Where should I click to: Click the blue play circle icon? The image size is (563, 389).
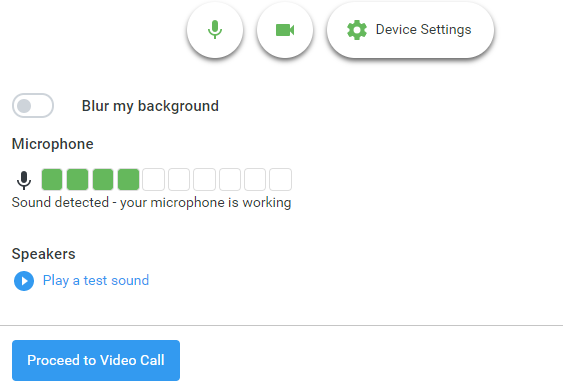point(24,281)
